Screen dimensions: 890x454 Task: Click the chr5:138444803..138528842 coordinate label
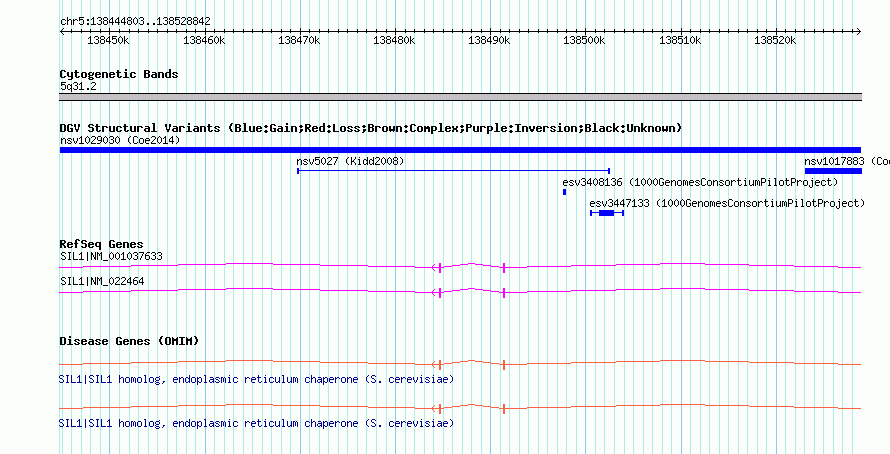click(135, 22)
